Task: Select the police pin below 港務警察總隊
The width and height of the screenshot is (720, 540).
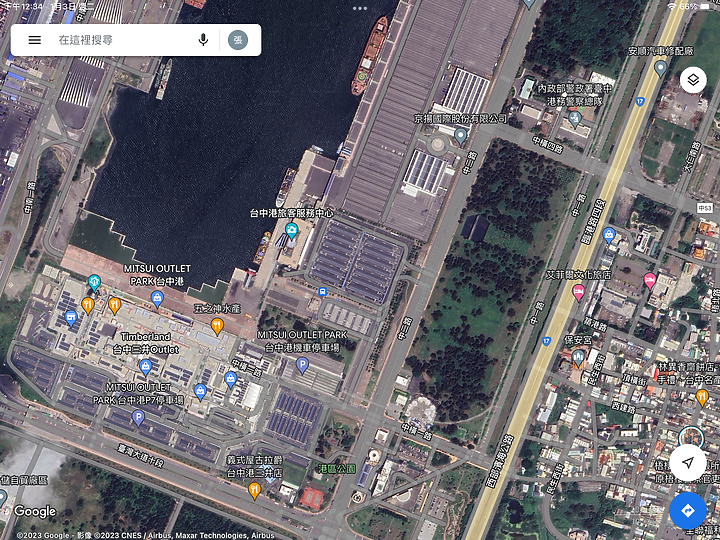Action: (x=575, y=119)
